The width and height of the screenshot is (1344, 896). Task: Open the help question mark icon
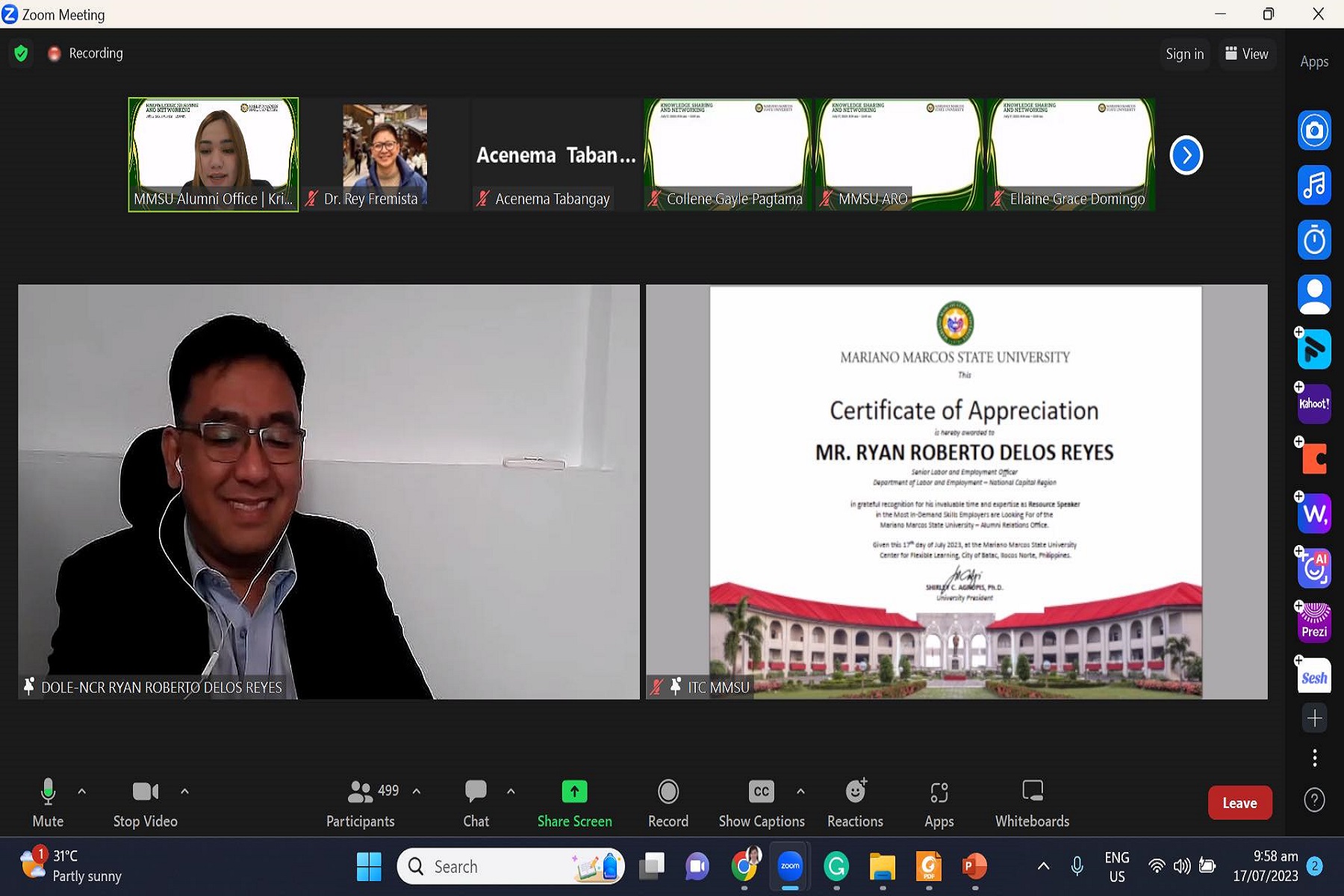point(1314,800)
